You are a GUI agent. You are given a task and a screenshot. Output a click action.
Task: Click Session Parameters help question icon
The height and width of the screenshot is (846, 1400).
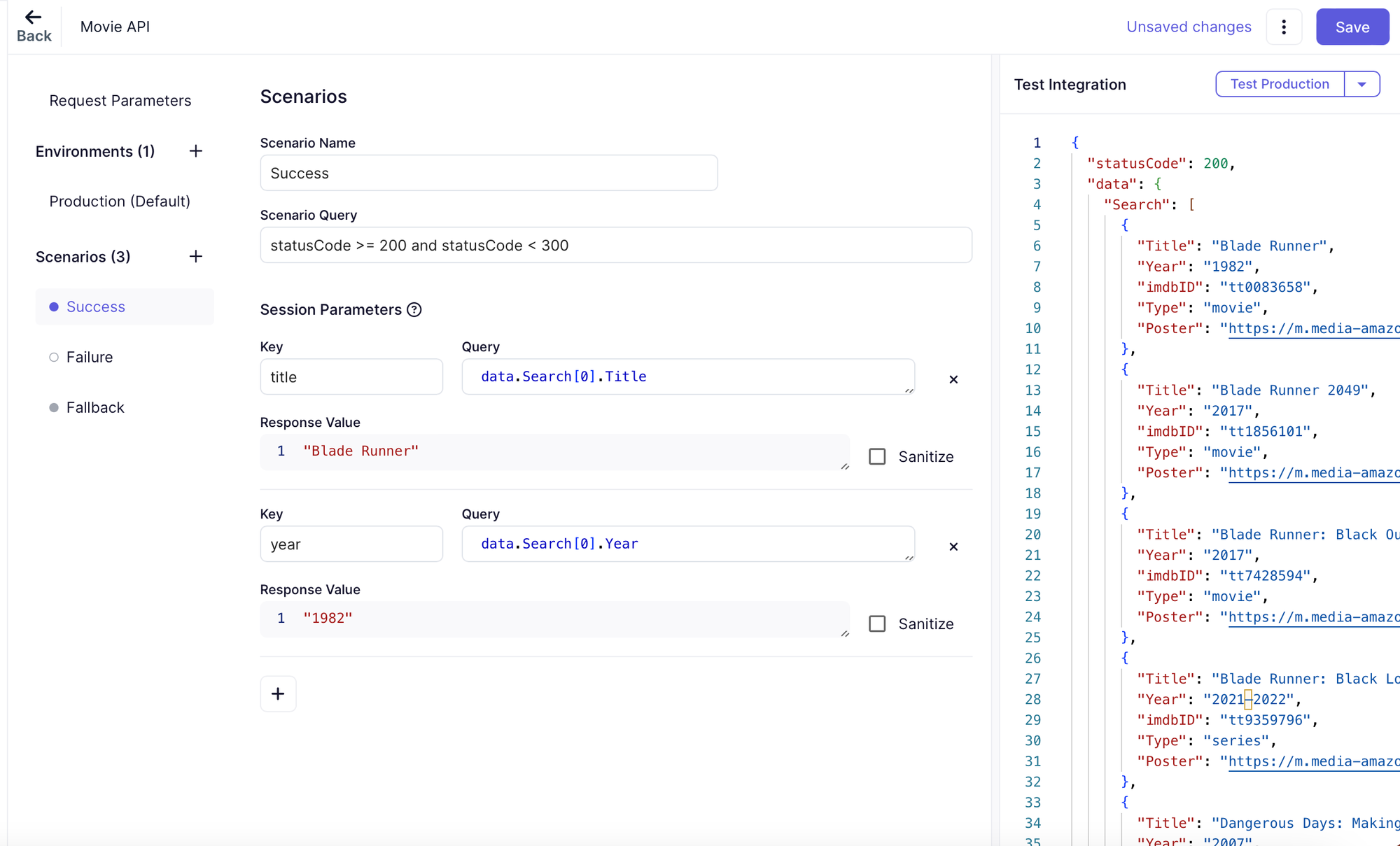(x=414, y=310)
